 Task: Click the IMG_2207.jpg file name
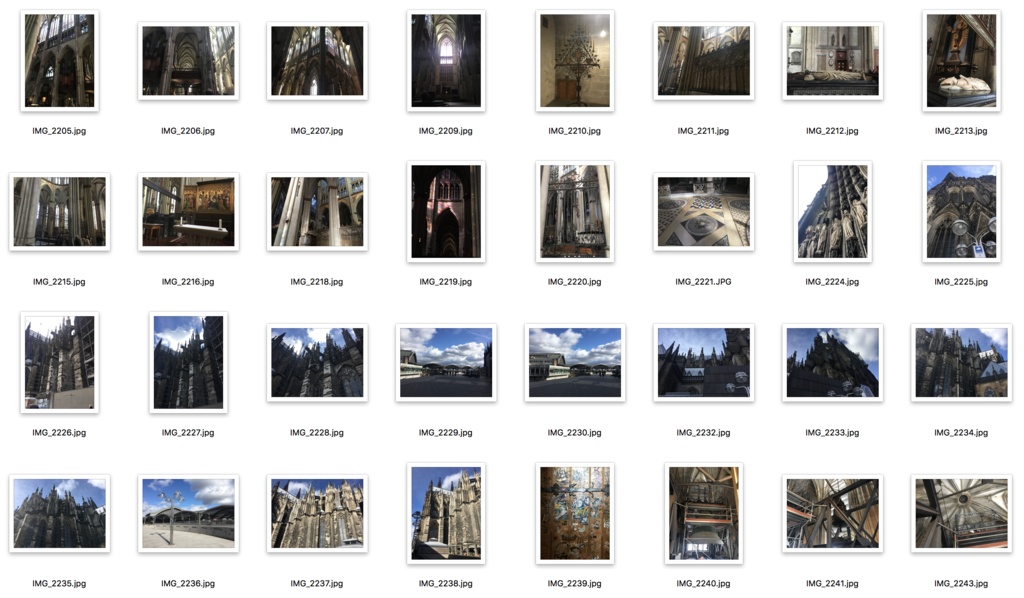[317, 131]
